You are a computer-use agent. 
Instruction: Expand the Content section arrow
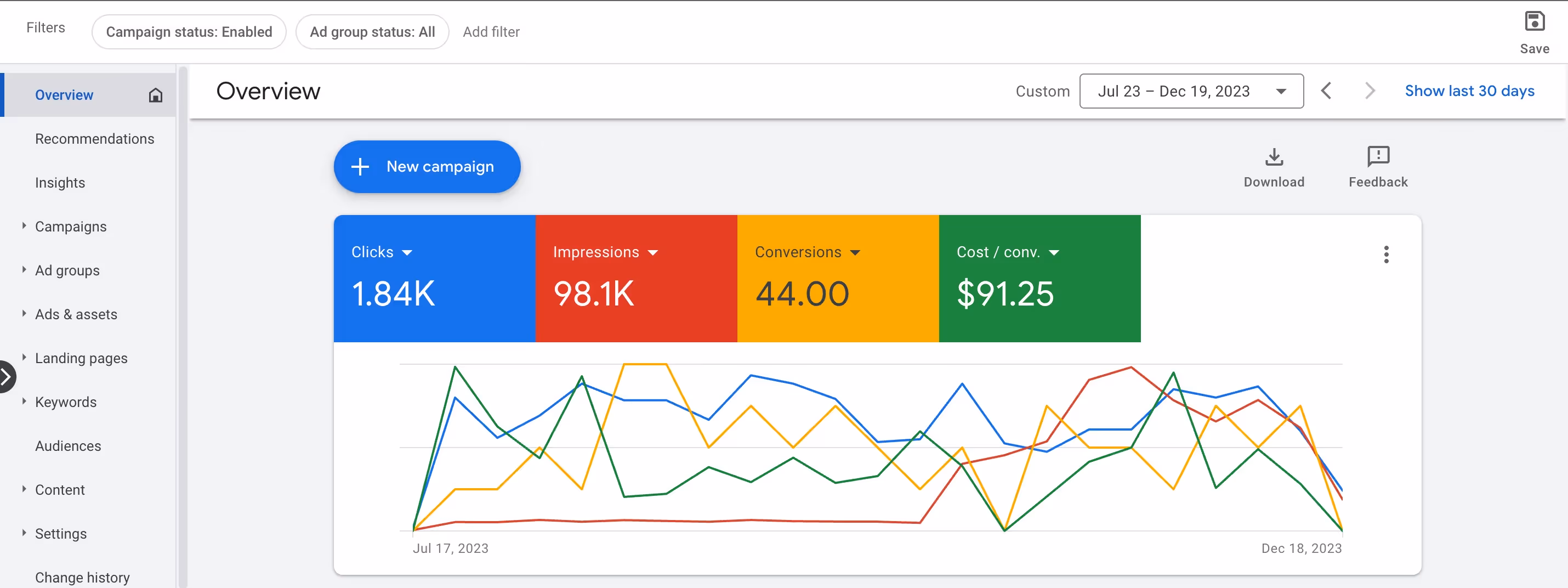point(24,489)
